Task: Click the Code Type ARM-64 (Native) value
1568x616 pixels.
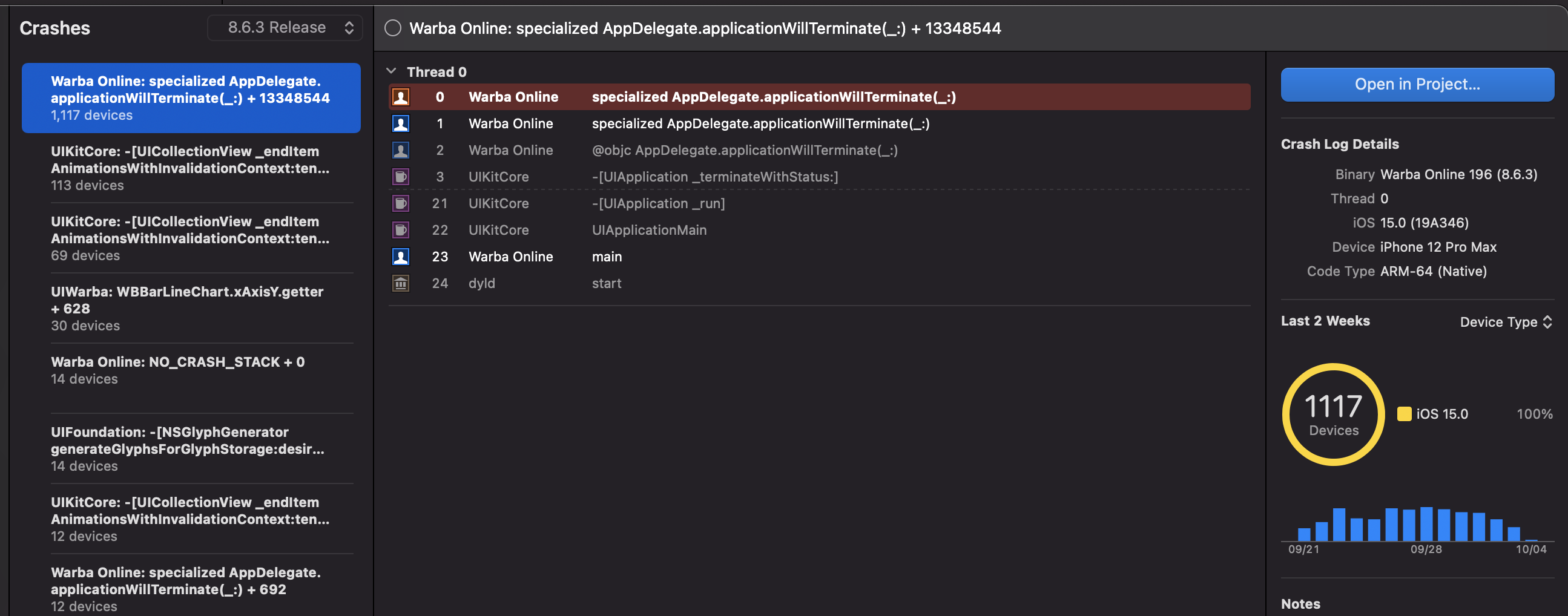Action: 1434,272
